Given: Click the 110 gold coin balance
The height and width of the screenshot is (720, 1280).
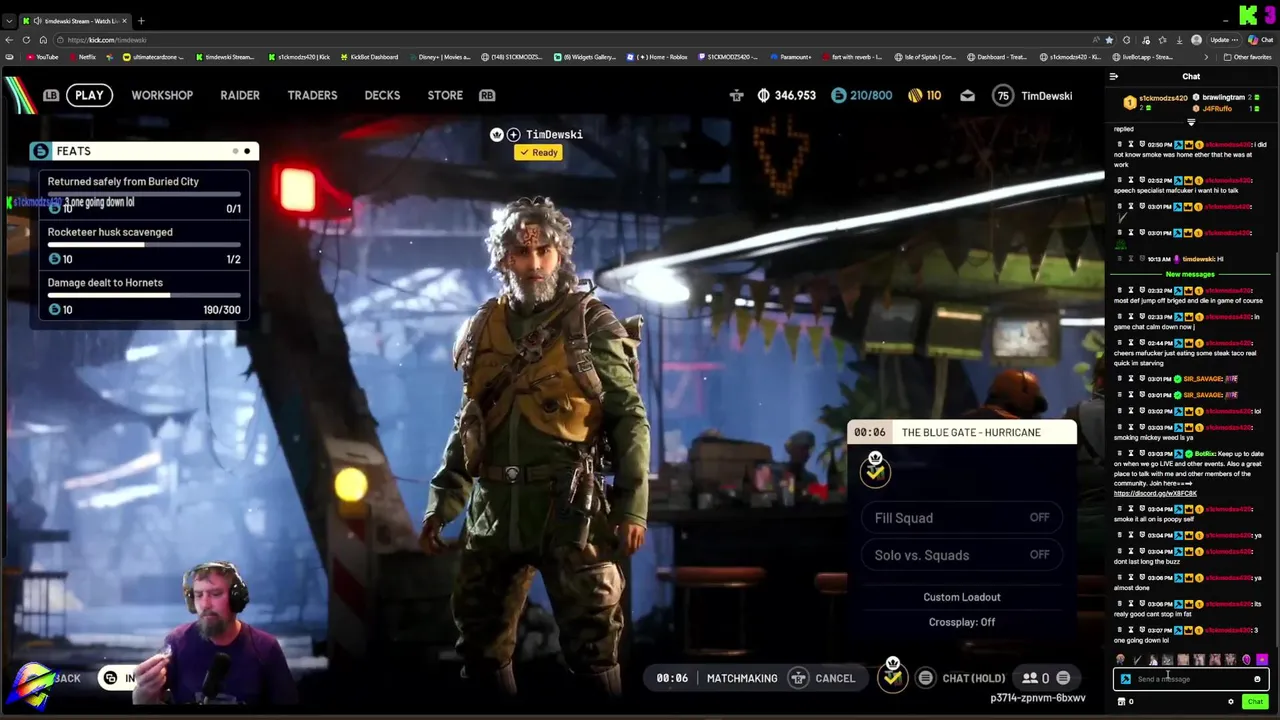Looking at the screenshot, I should point(924,96).
